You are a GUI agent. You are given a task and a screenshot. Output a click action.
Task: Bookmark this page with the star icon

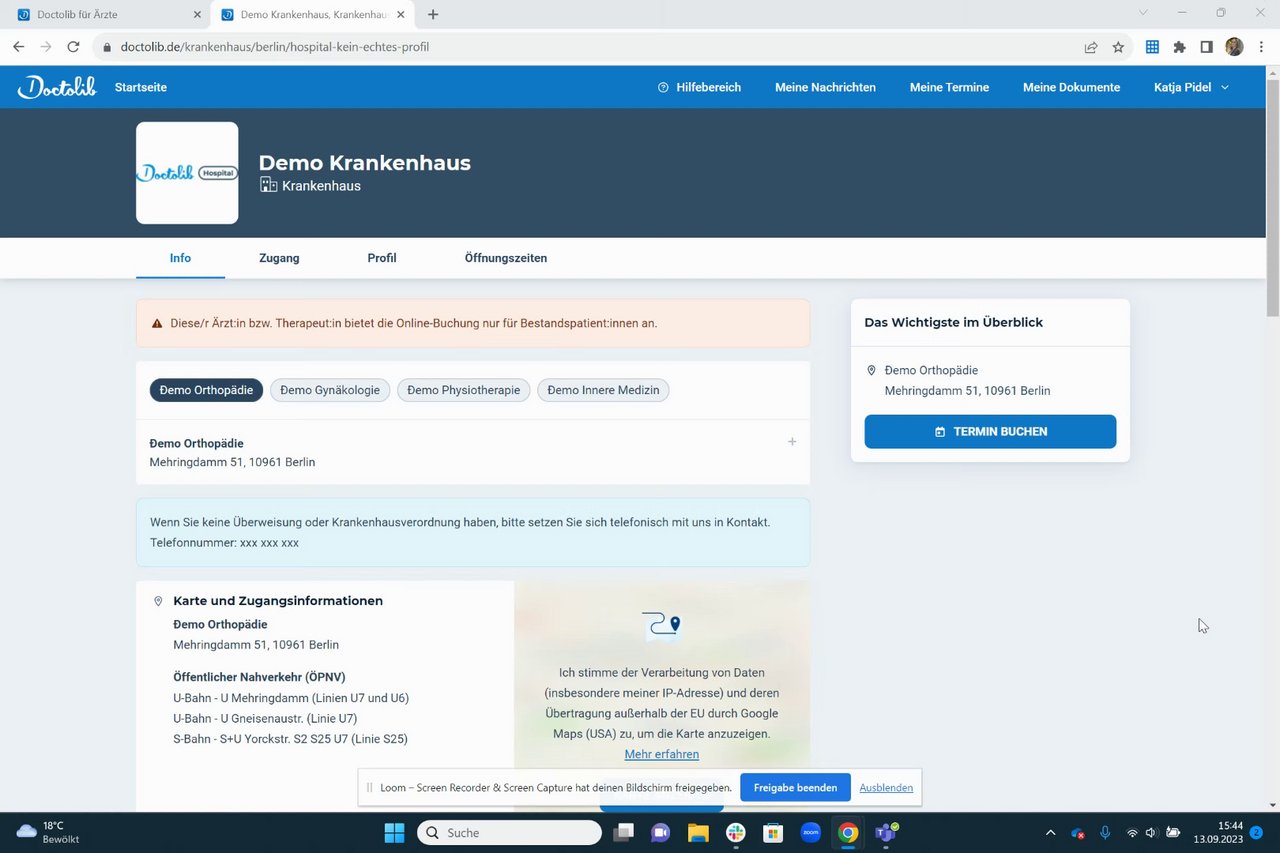coord(1118,47)
